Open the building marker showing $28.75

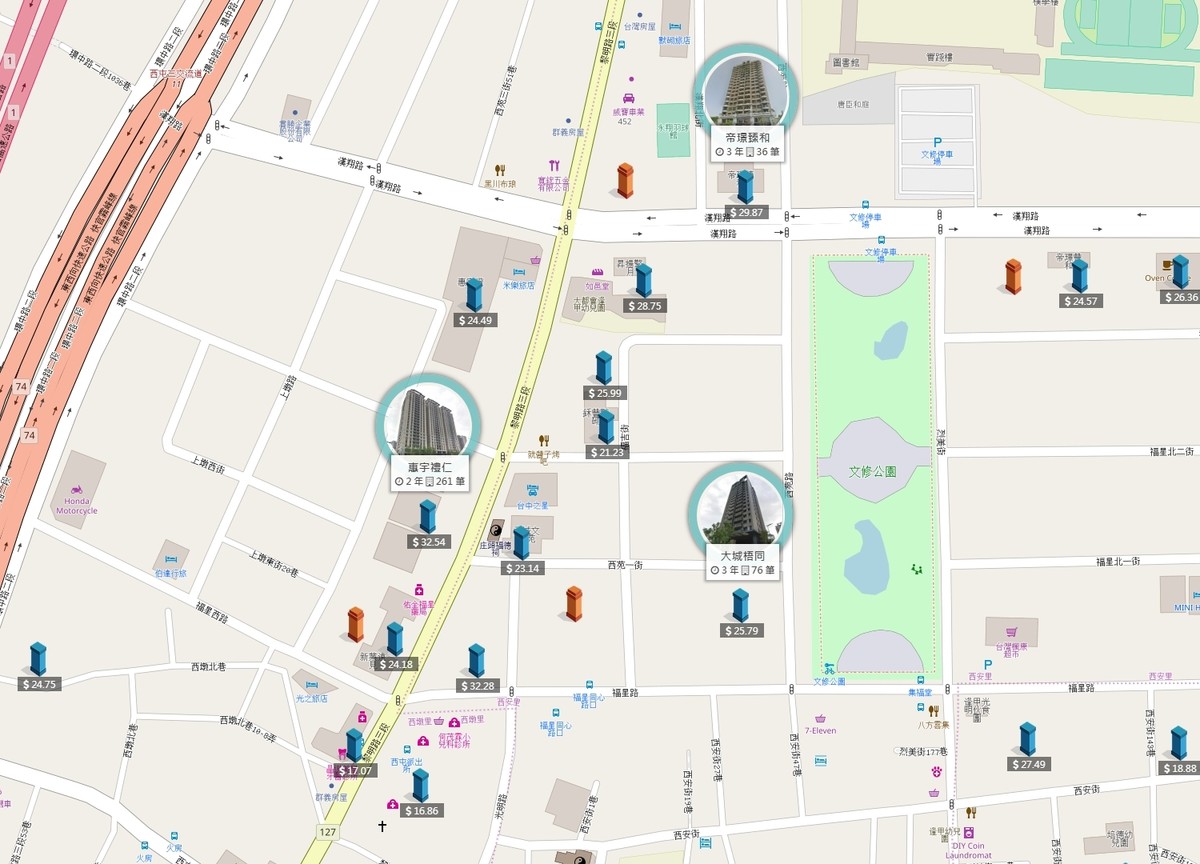point(643,280)
